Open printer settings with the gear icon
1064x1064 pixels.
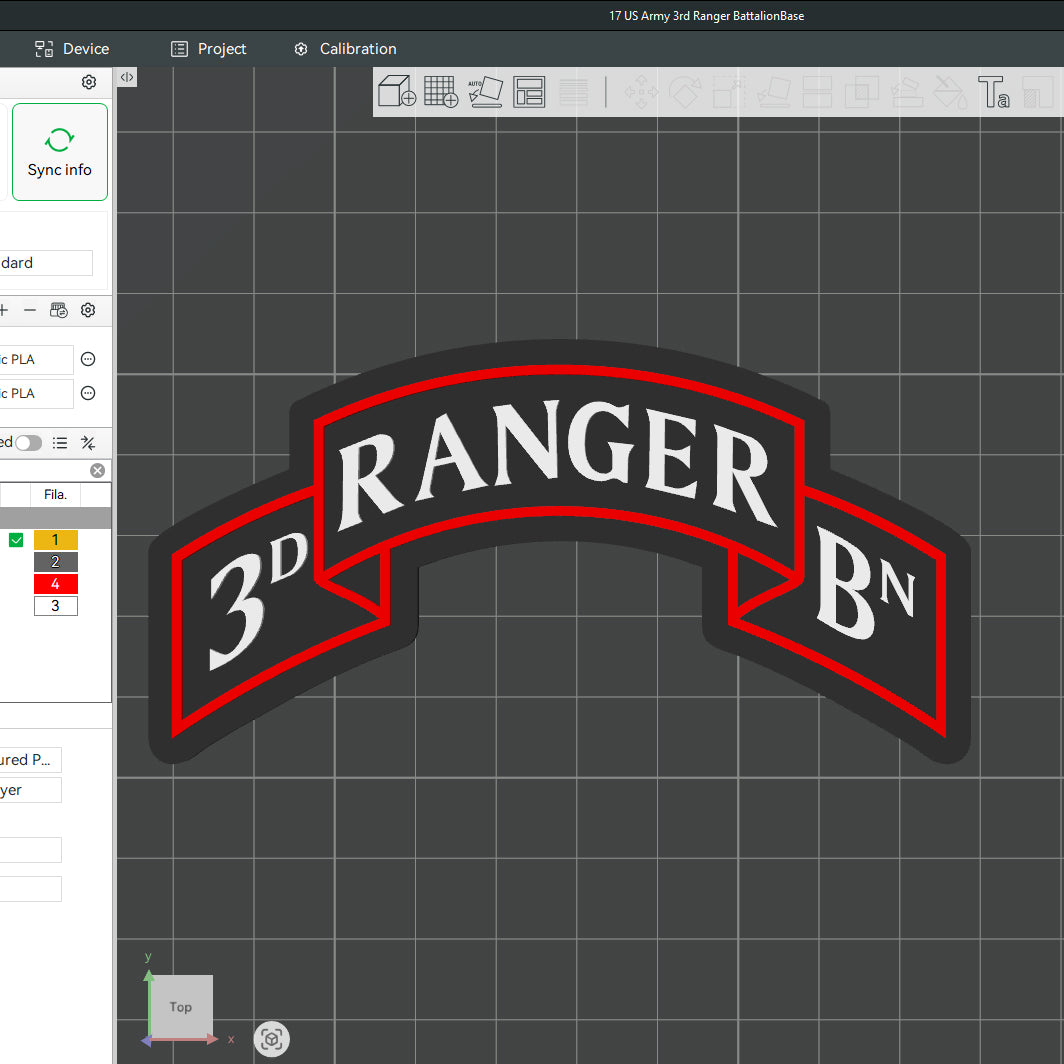[x=88, y=310]
